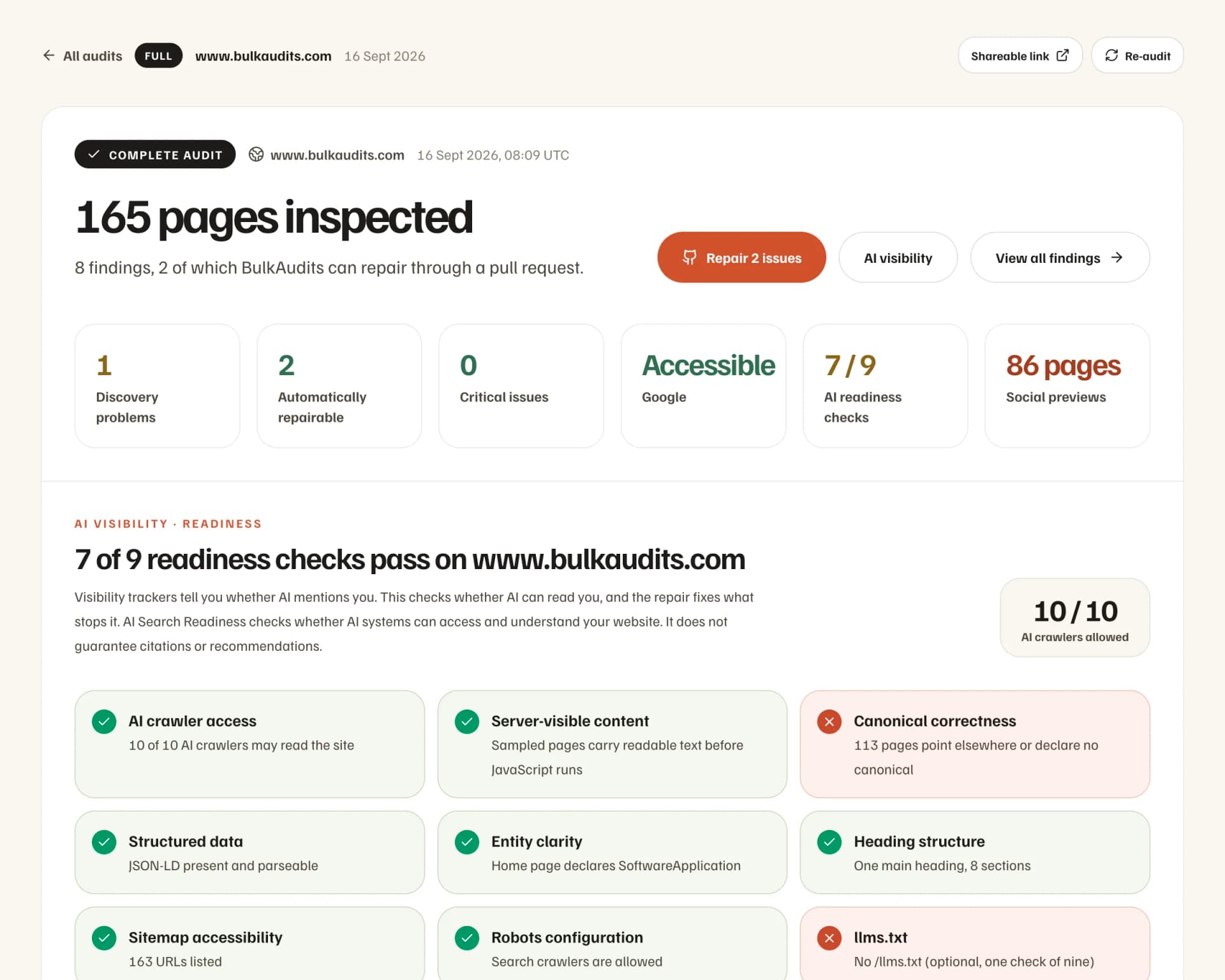
Task: Click the arrow icon in View all findings
Action: point(1117,257)
